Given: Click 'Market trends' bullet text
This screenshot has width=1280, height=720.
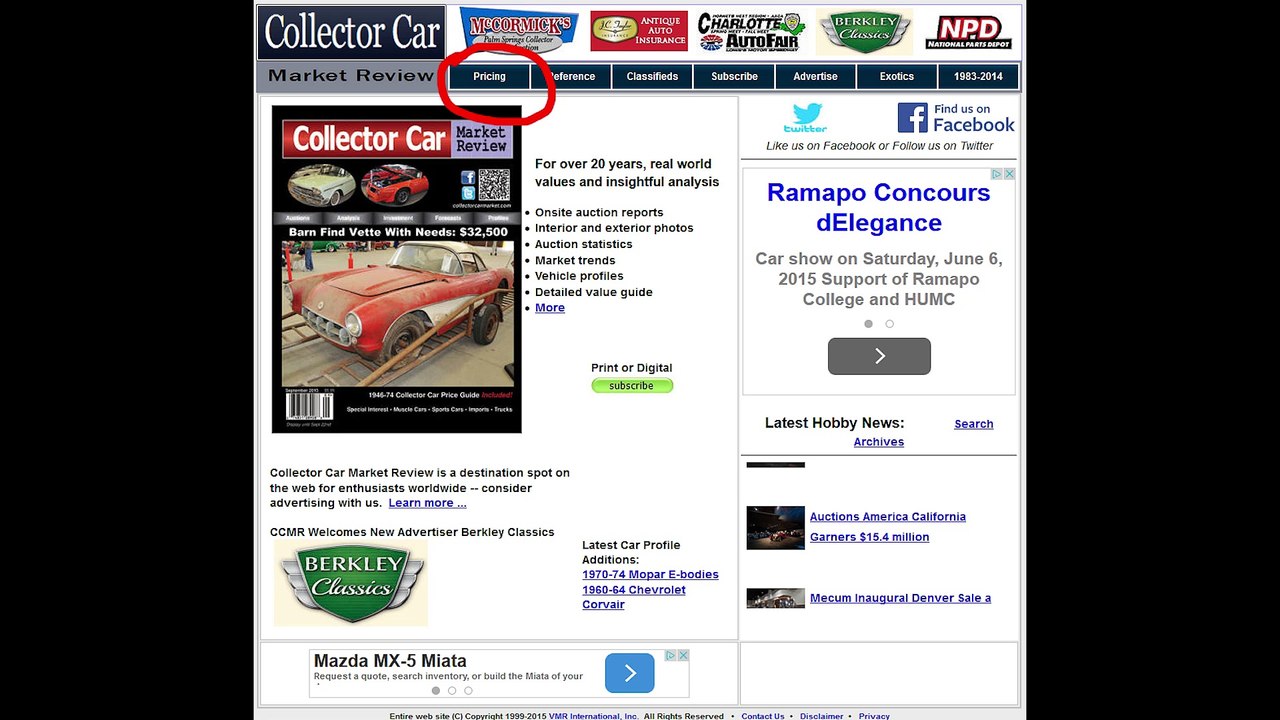Looking at the screenshot, I should tap(575, 260).
